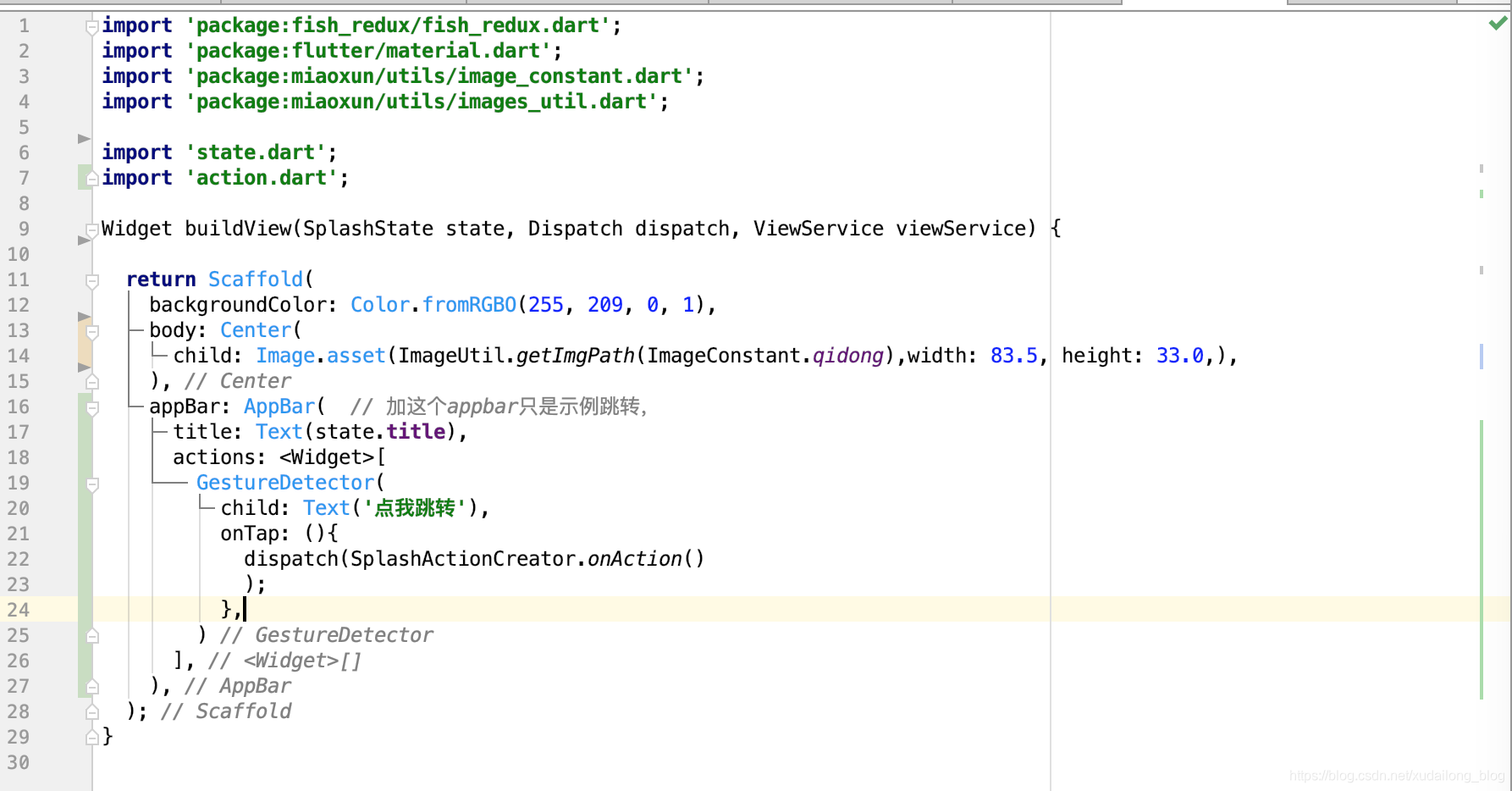Click the fold end marker on the closing brace line 29

click(92, 738)
